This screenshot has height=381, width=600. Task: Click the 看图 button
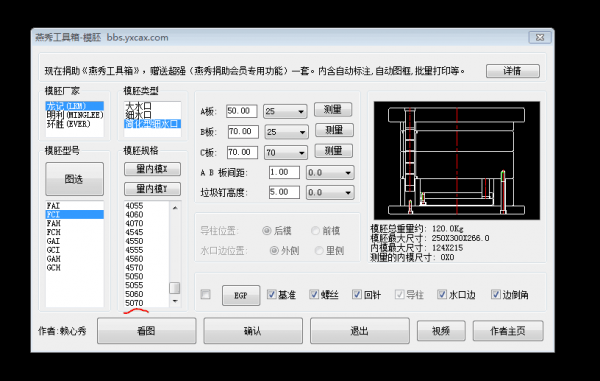click(147, 331)
